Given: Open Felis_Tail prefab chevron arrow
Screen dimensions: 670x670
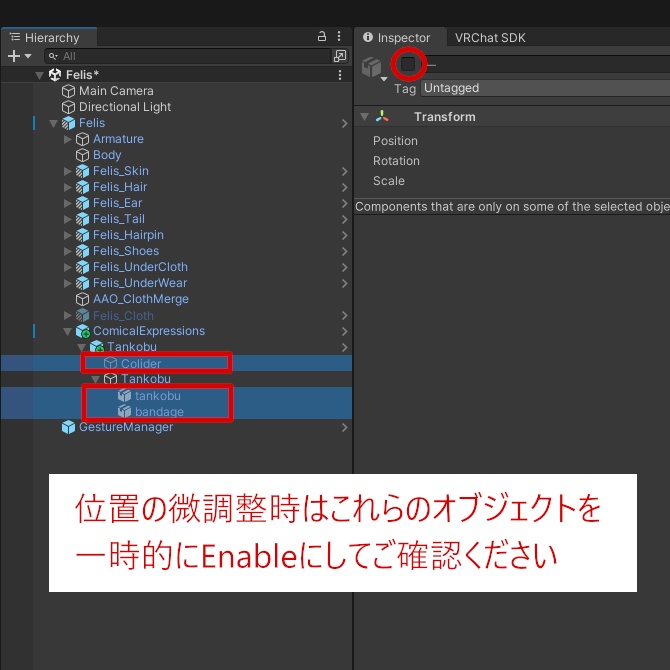Looking at the screenshot, I should (x=344, y=219).
